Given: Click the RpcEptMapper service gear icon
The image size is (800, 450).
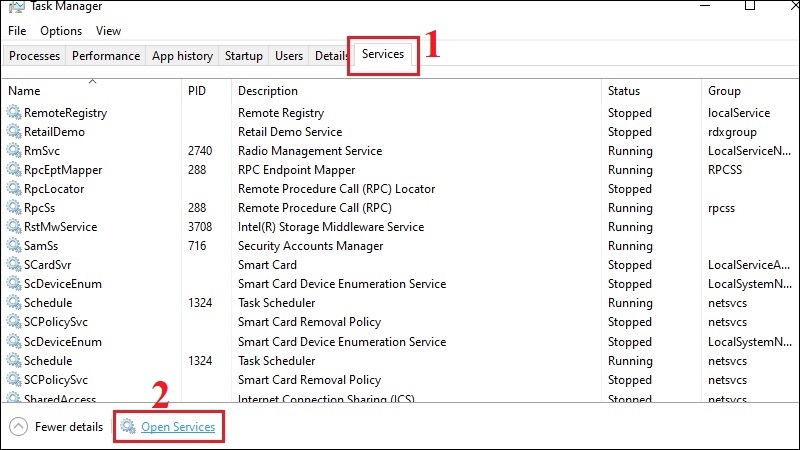Looking at the screenshot, I should click(14, 169).
